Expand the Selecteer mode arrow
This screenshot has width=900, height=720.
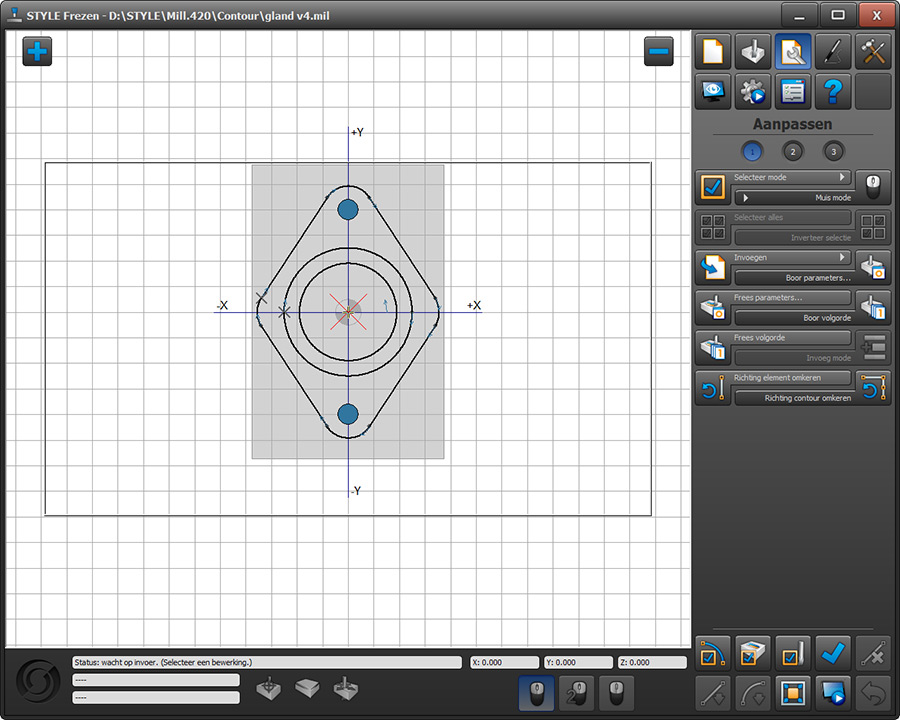[x=842, y=177]
